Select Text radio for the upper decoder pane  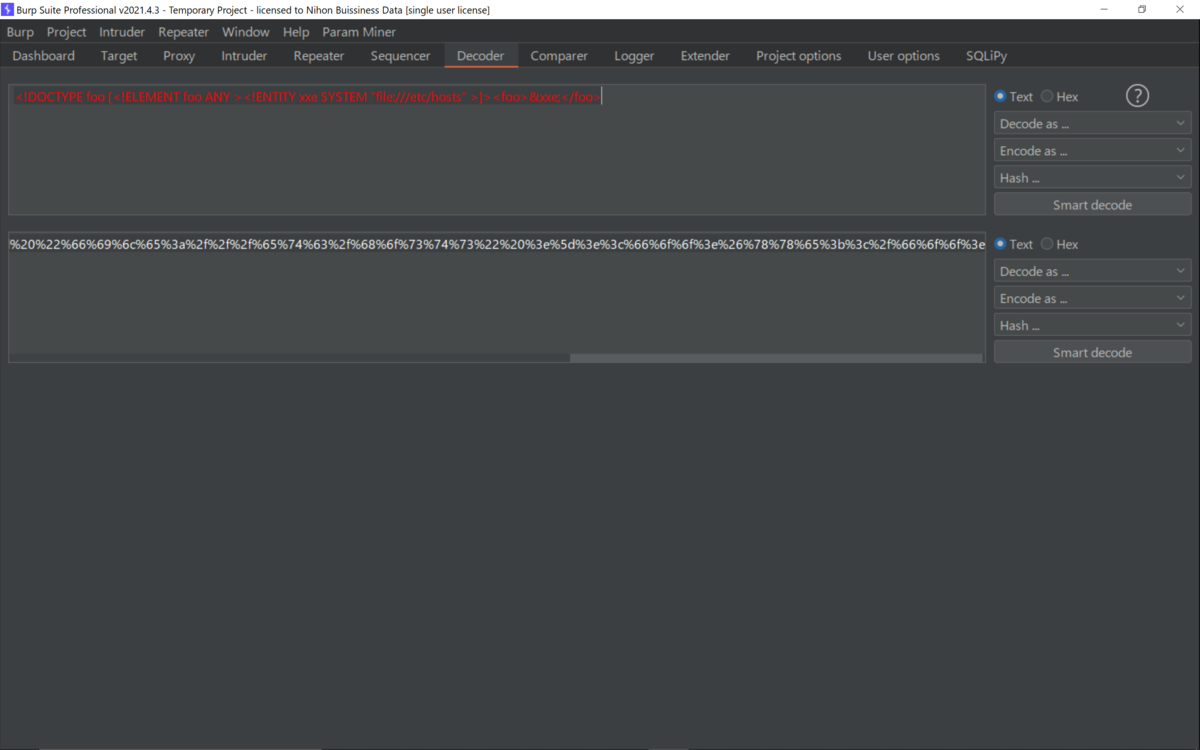click(1014, 97)
